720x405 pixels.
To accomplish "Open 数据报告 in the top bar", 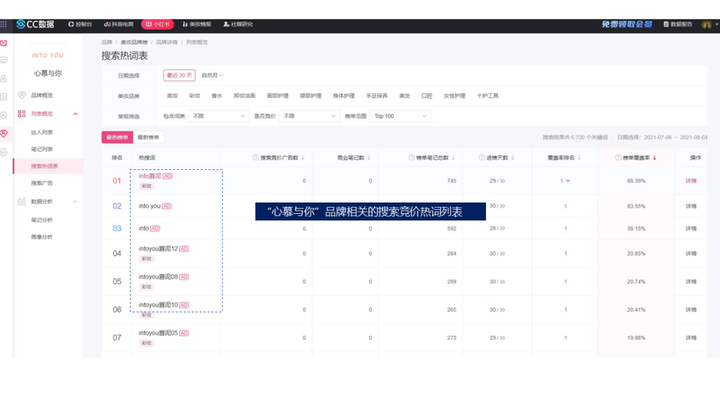I will coord(677,24).
